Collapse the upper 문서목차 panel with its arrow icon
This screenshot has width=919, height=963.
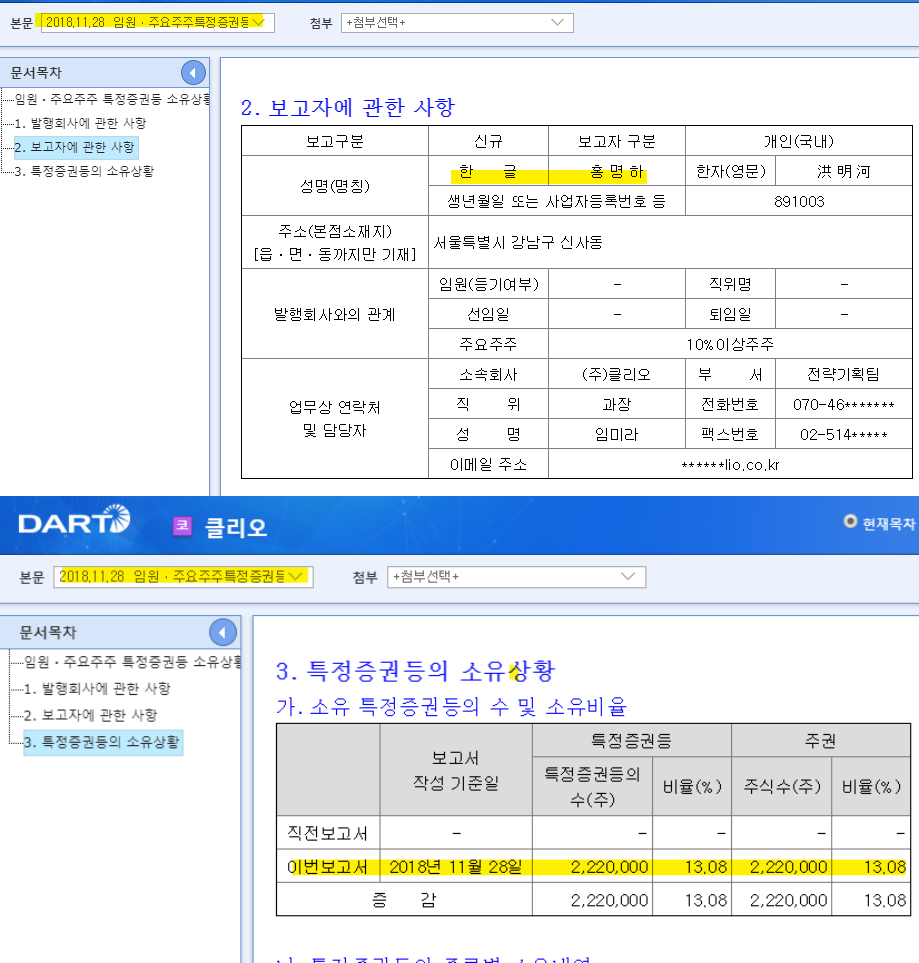click(x=192, y=71)
